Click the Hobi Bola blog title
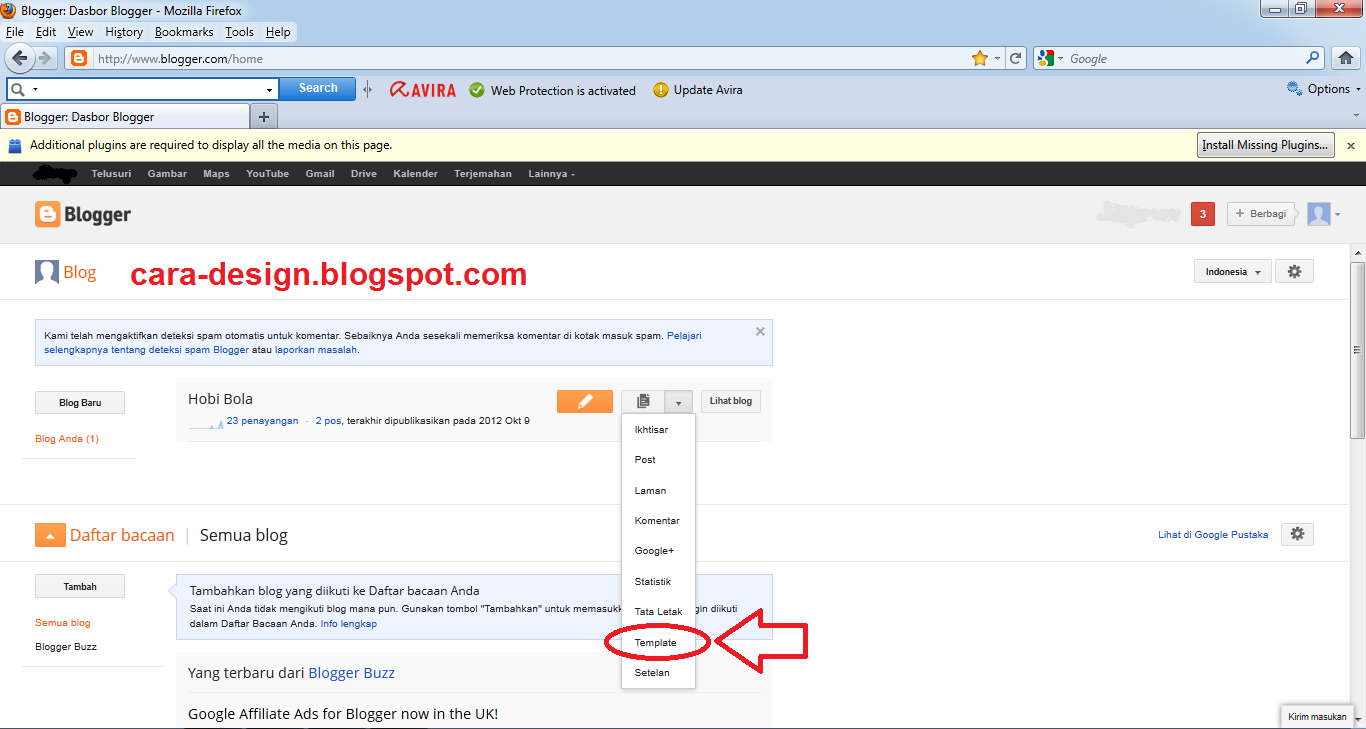This screenshot has width=1366, height=729. click(x=220, y=399)
